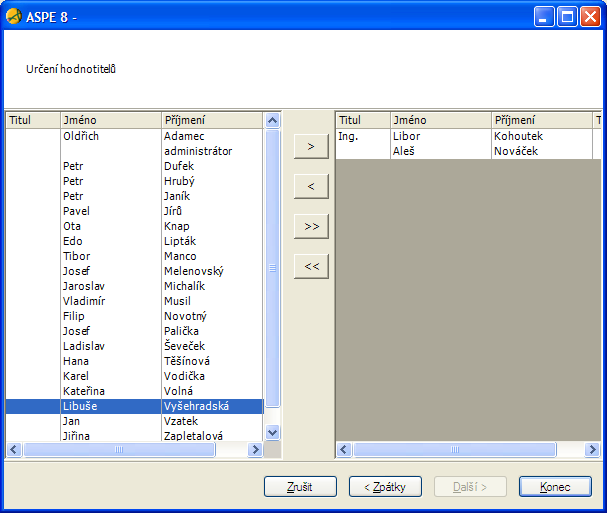Click Titul header in right evaluator list
This screenshot has width=607, height=513.
(x=363, y=120)
